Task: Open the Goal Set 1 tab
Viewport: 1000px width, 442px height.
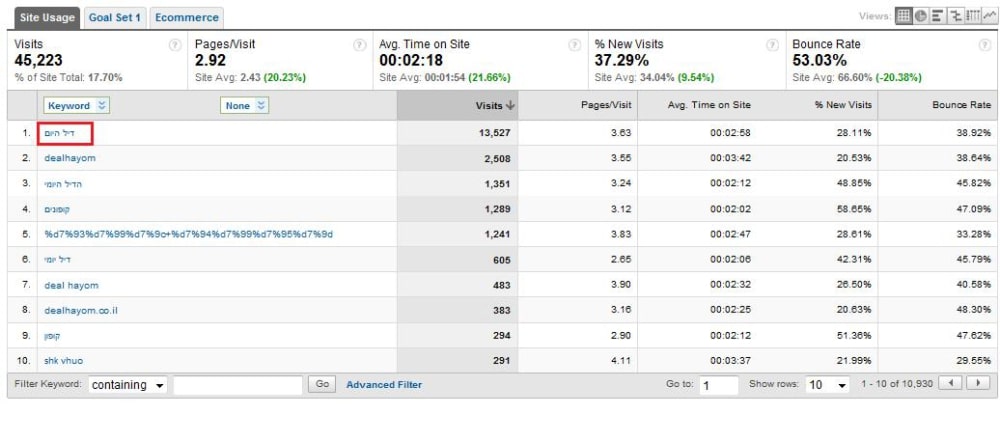Action: click(115, 18)
